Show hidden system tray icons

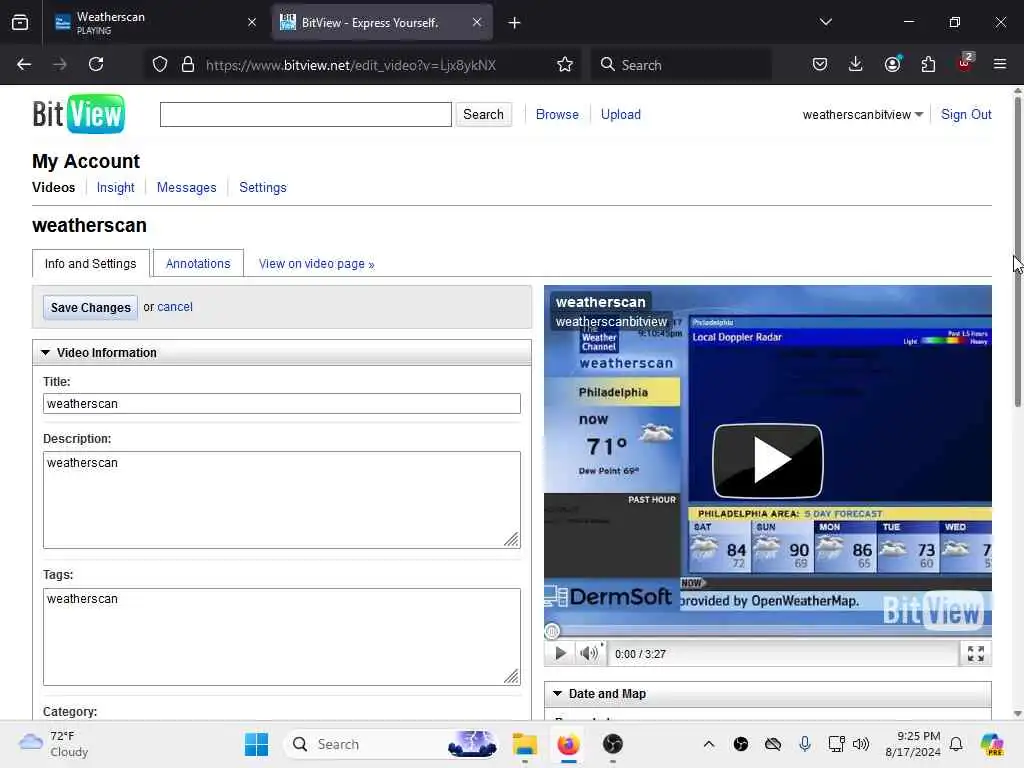coord(709,744)
